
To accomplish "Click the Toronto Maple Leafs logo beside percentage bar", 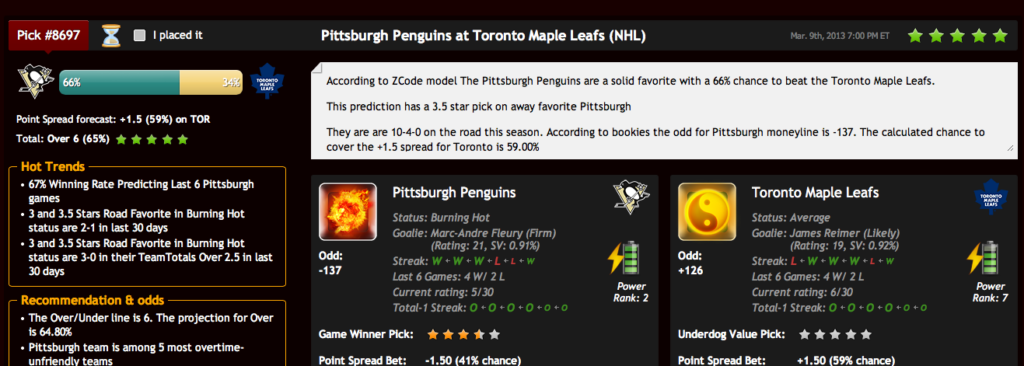I will point(268,81).
